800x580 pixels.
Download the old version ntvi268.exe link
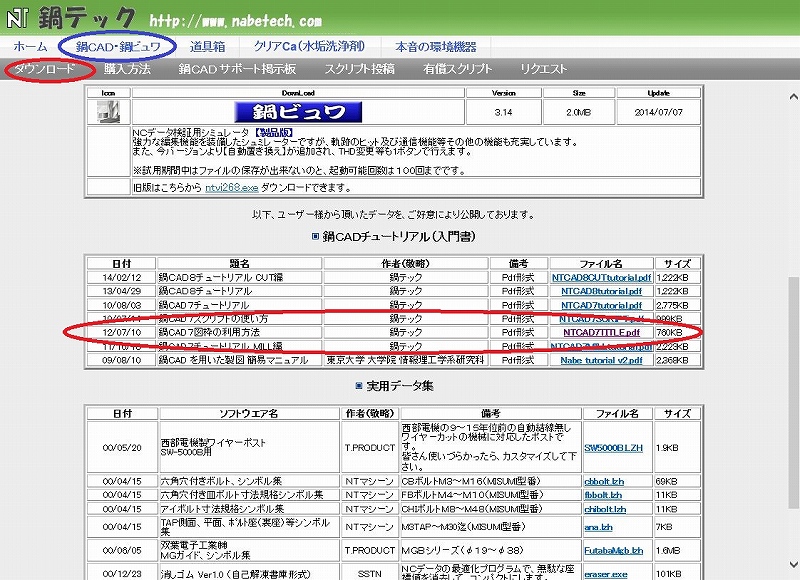point(231,187)
